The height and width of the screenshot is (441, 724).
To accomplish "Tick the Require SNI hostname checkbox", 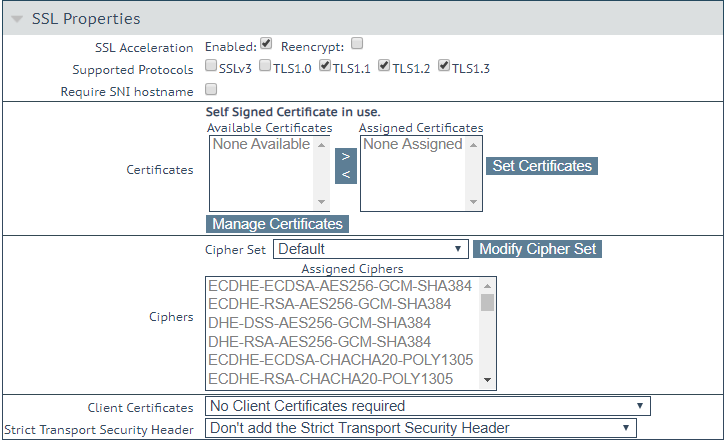I will [211, 89].
